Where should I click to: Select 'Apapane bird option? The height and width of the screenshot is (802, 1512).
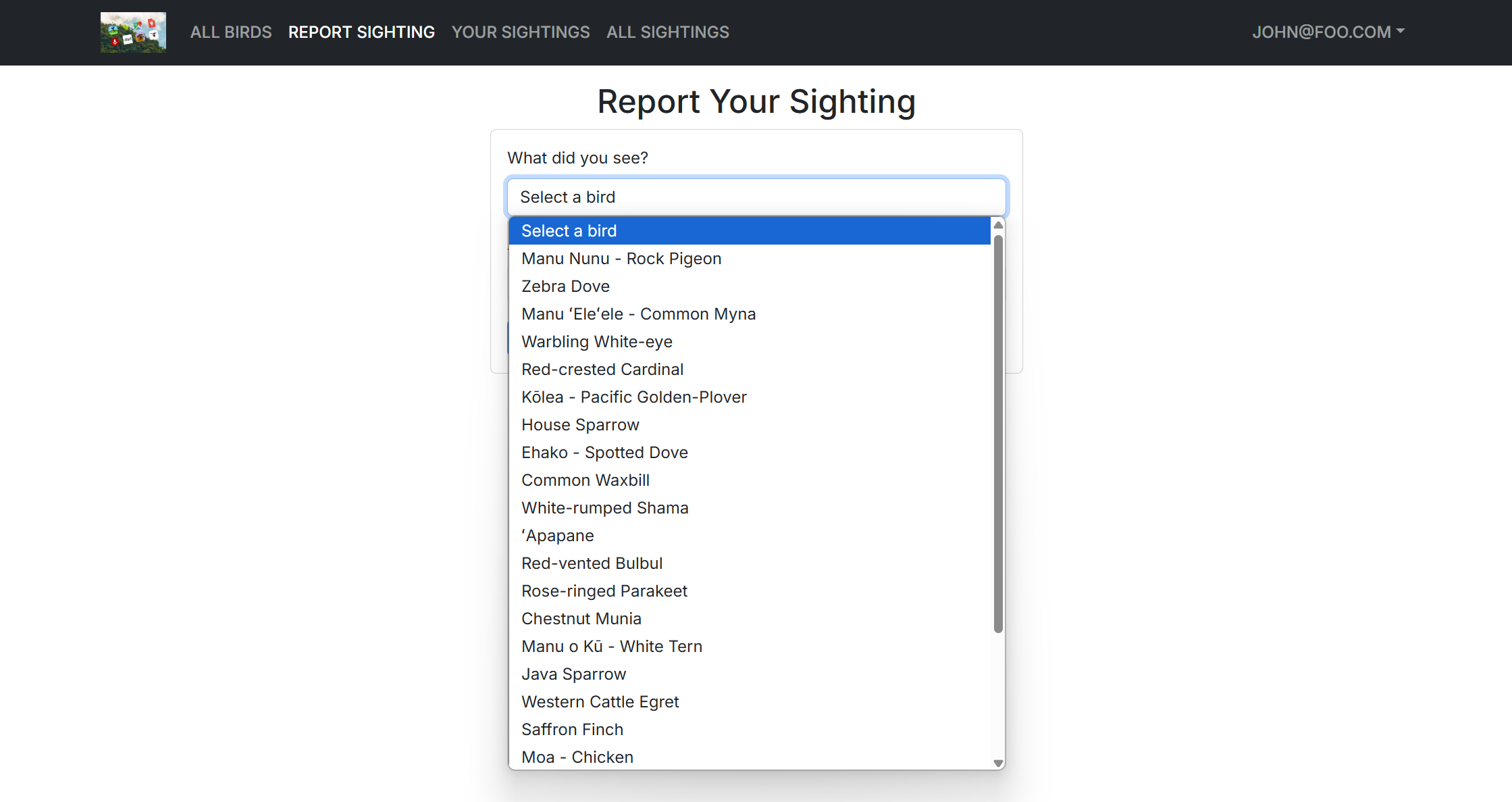point(558,536)
